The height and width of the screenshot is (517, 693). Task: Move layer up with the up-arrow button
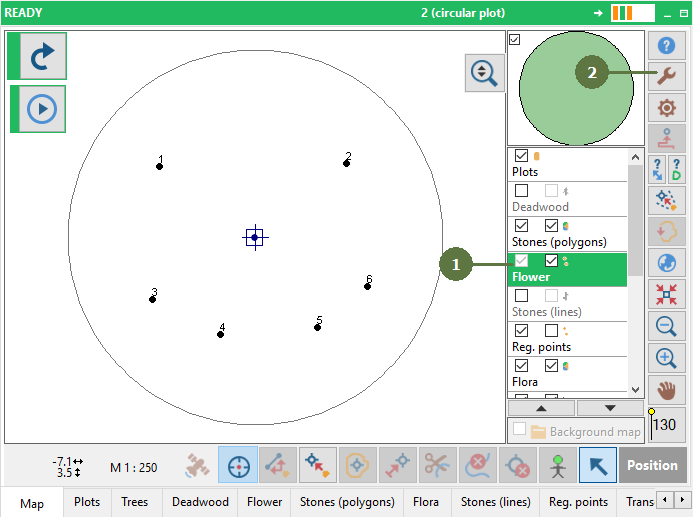click(x=541, y=408)
